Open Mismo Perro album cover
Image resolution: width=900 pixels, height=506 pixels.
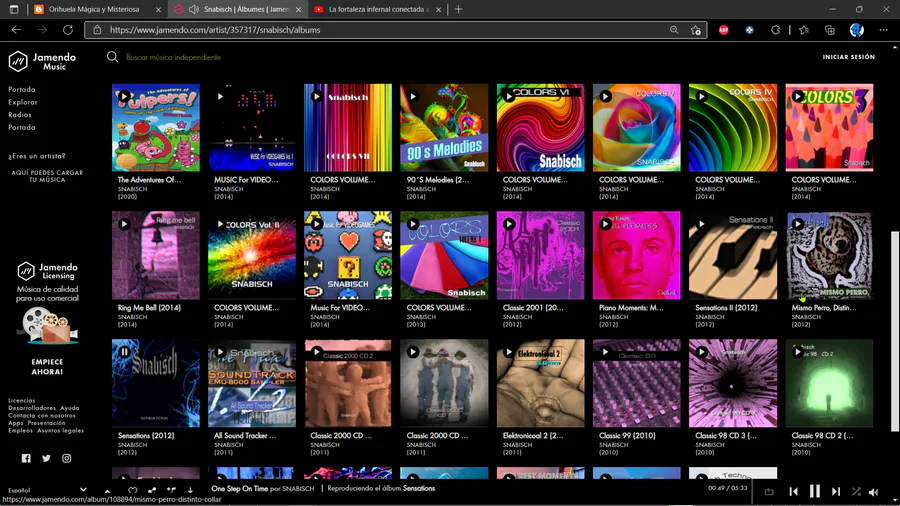(829, 255)
